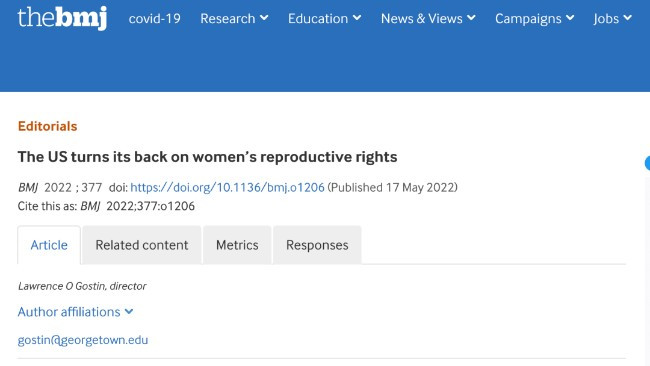Open the covid-19 menu link
The image size is (650, 366).
point(155,19)
